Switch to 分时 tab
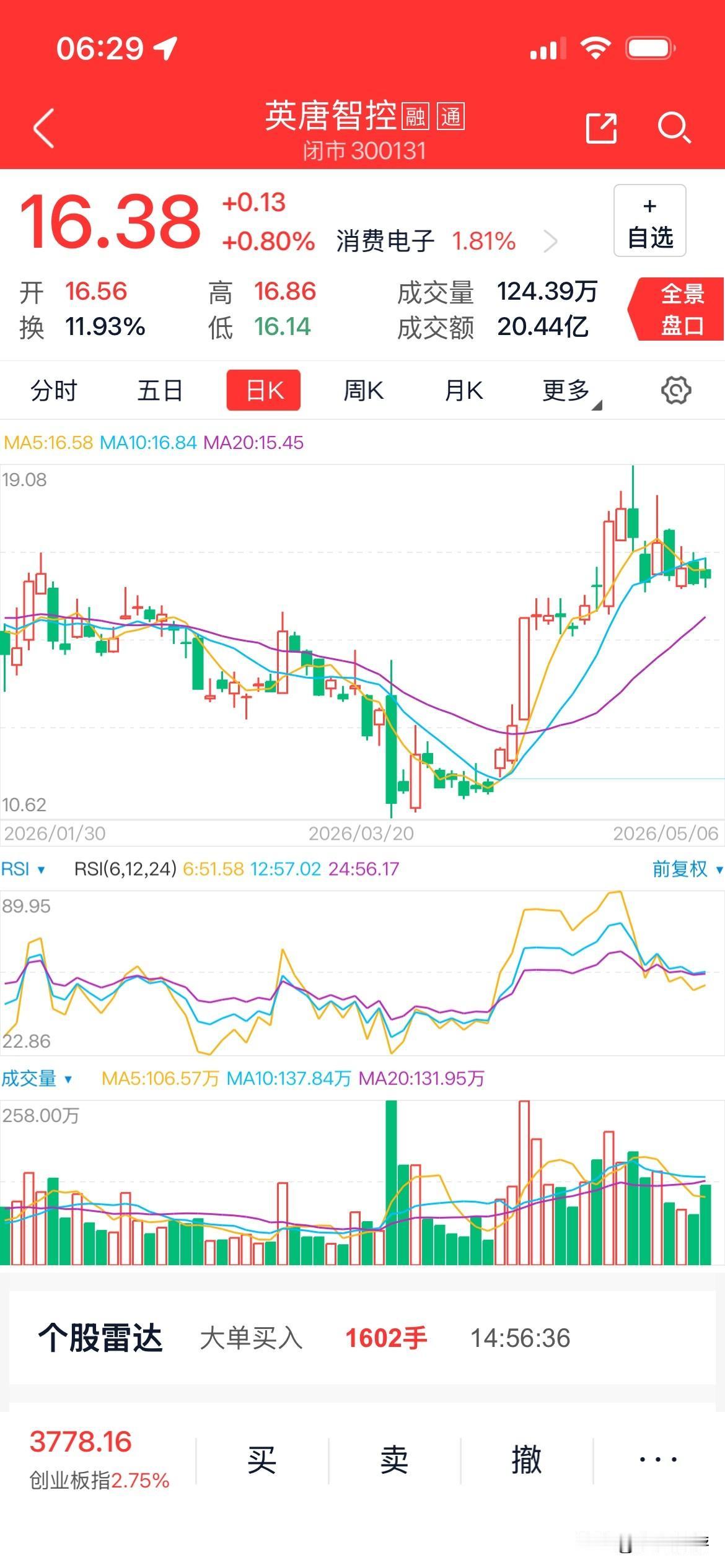 [x=54, y=391]
